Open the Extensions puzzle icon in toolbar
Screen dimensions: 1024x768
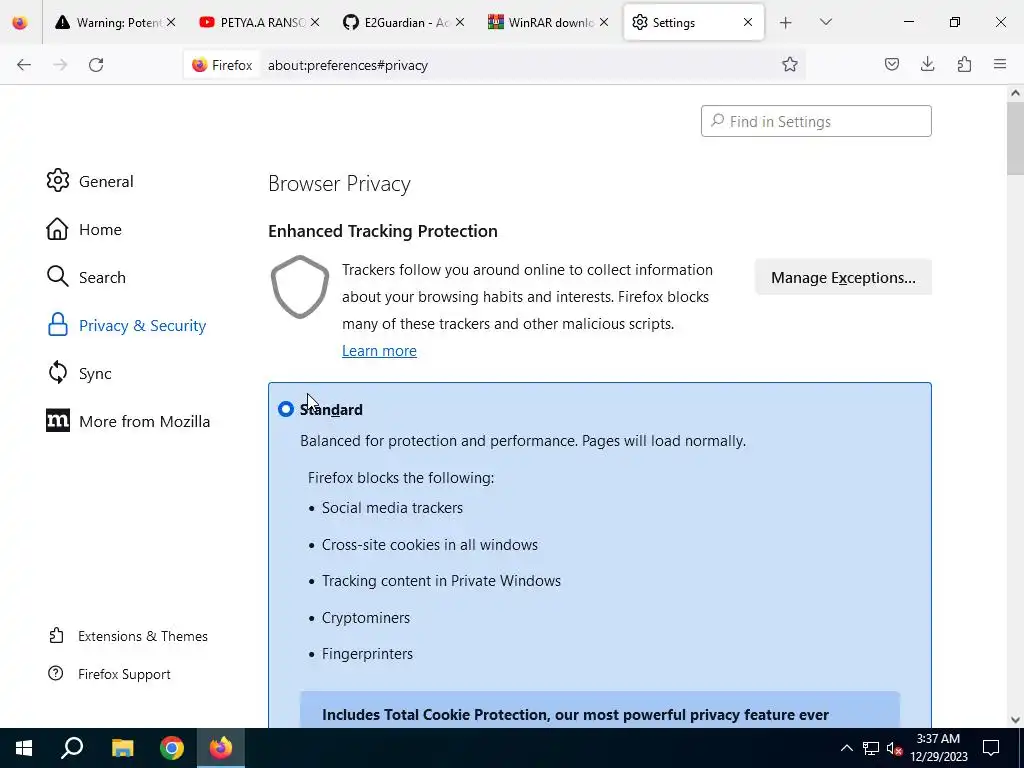964,64
